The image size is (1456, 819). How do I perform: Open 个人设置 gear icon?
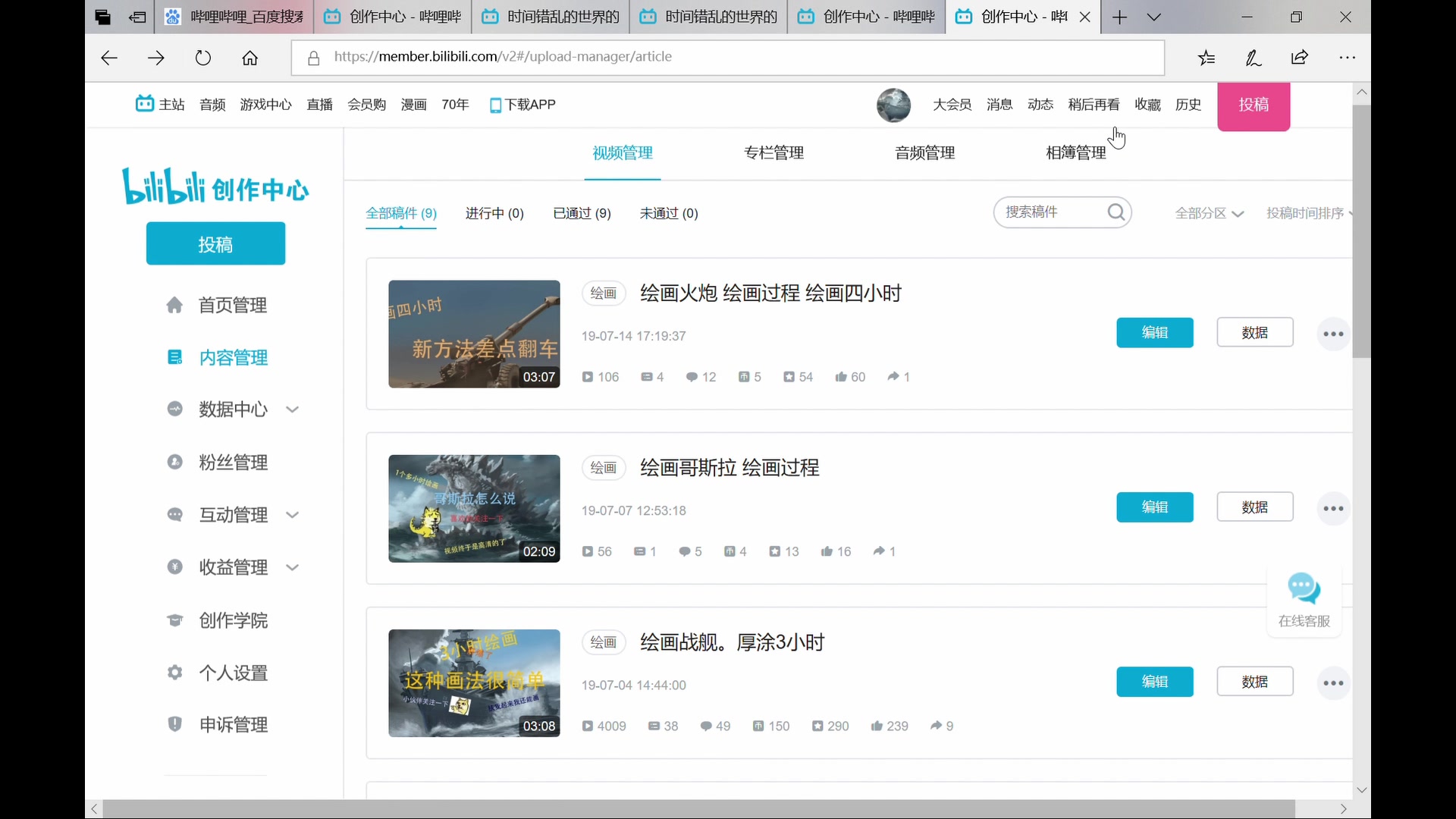[175, 673]
